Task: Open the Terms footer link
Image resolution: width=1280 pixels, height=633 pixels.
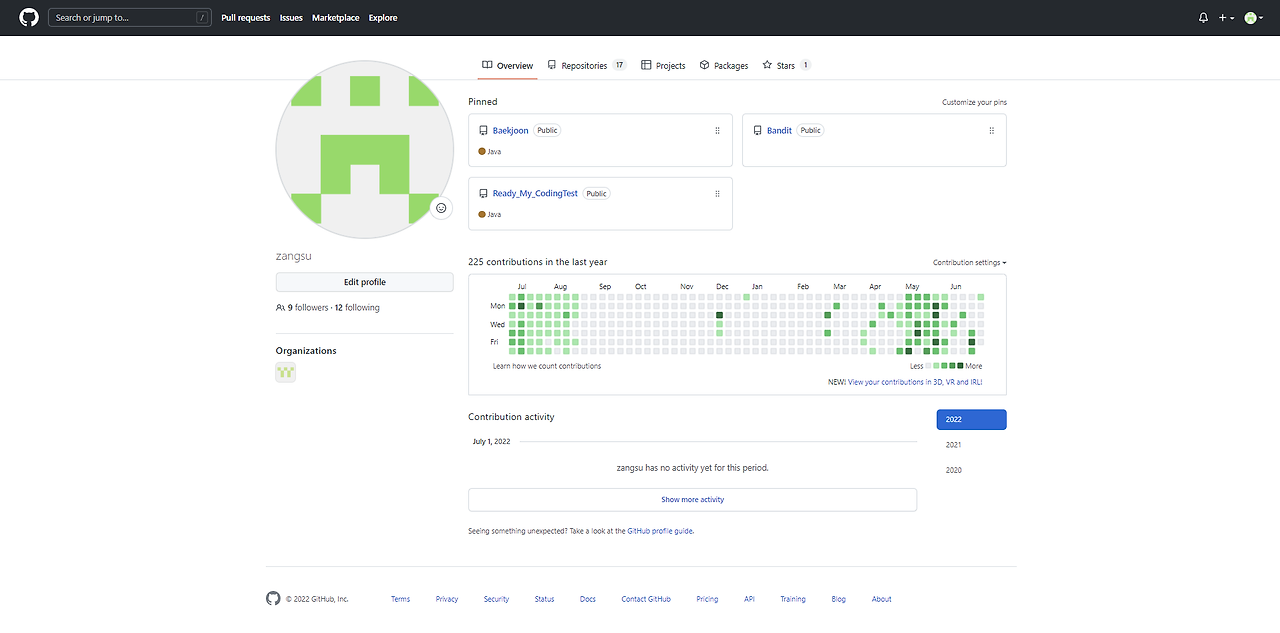Action: [x=400, y=599]
